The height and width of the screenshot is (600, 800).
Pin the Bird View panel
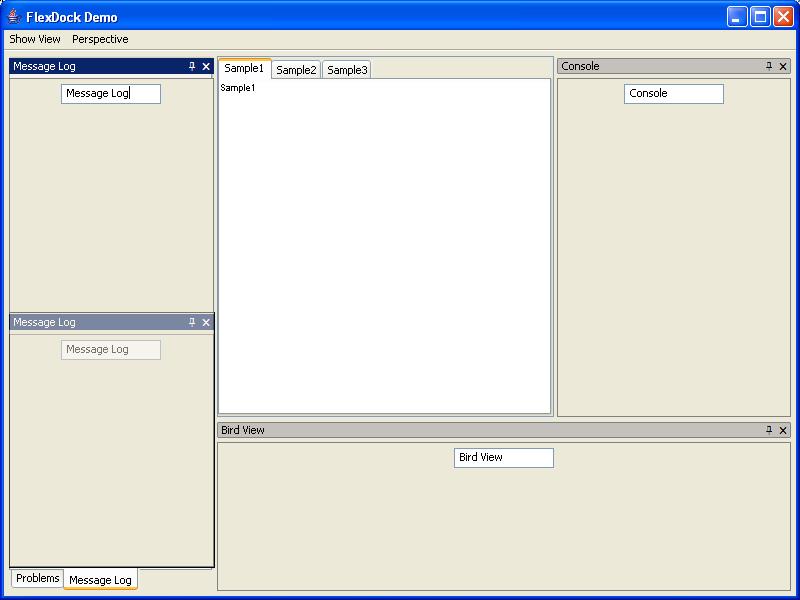click(x=769, y=430)
